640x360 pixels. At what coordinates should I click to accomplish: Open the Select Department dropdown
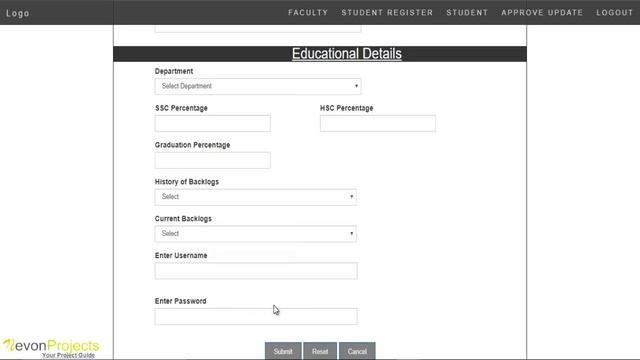258,86
